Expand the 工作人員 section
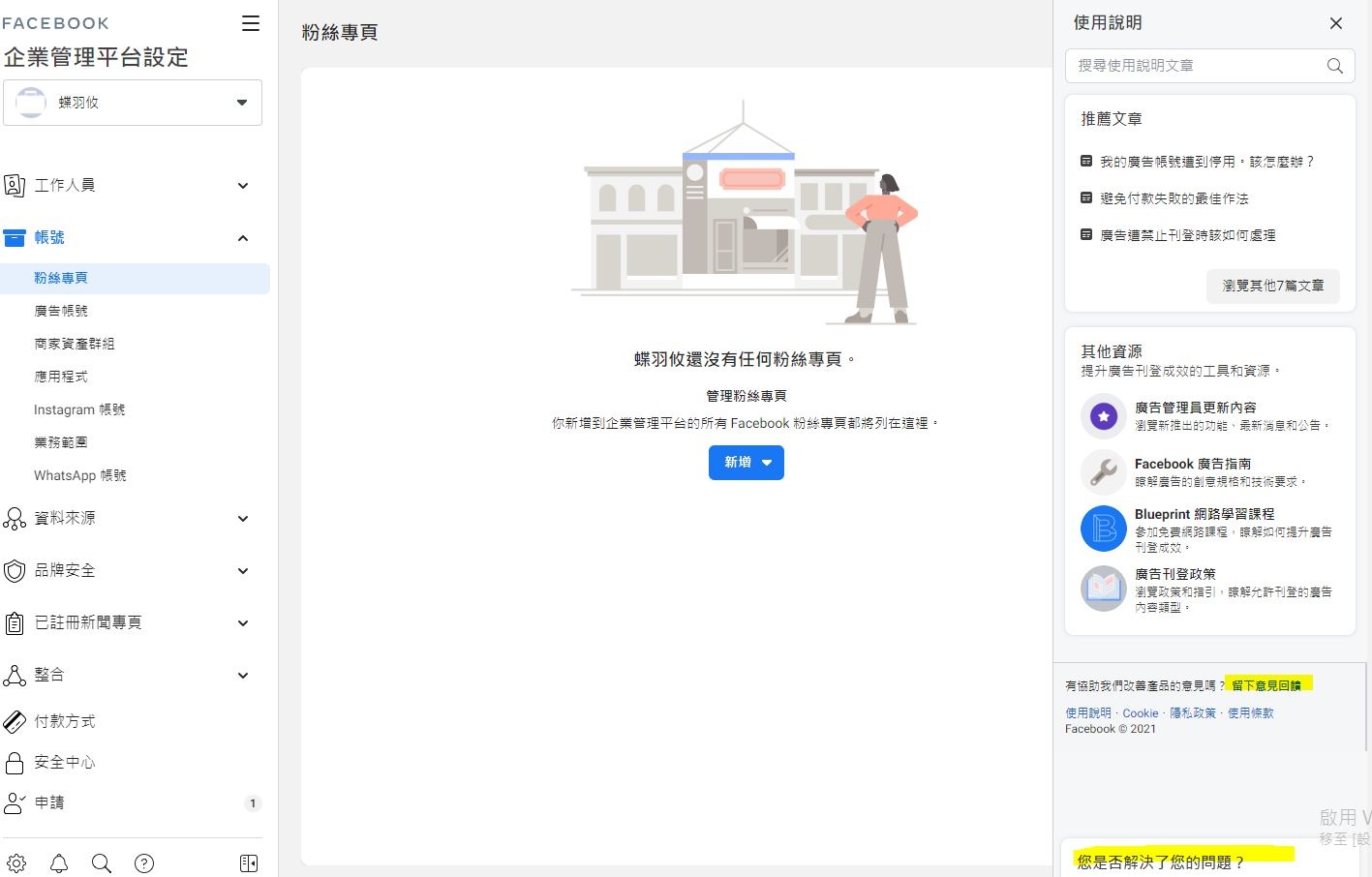The width and height of the screenshot is (1372, 877). click(x=243, y=186)
